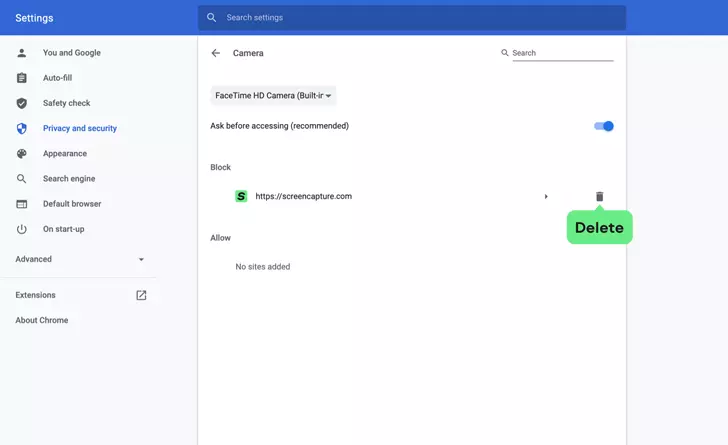
Task: Click the https://screencapture.com site entry
Action: pos(304,196)
